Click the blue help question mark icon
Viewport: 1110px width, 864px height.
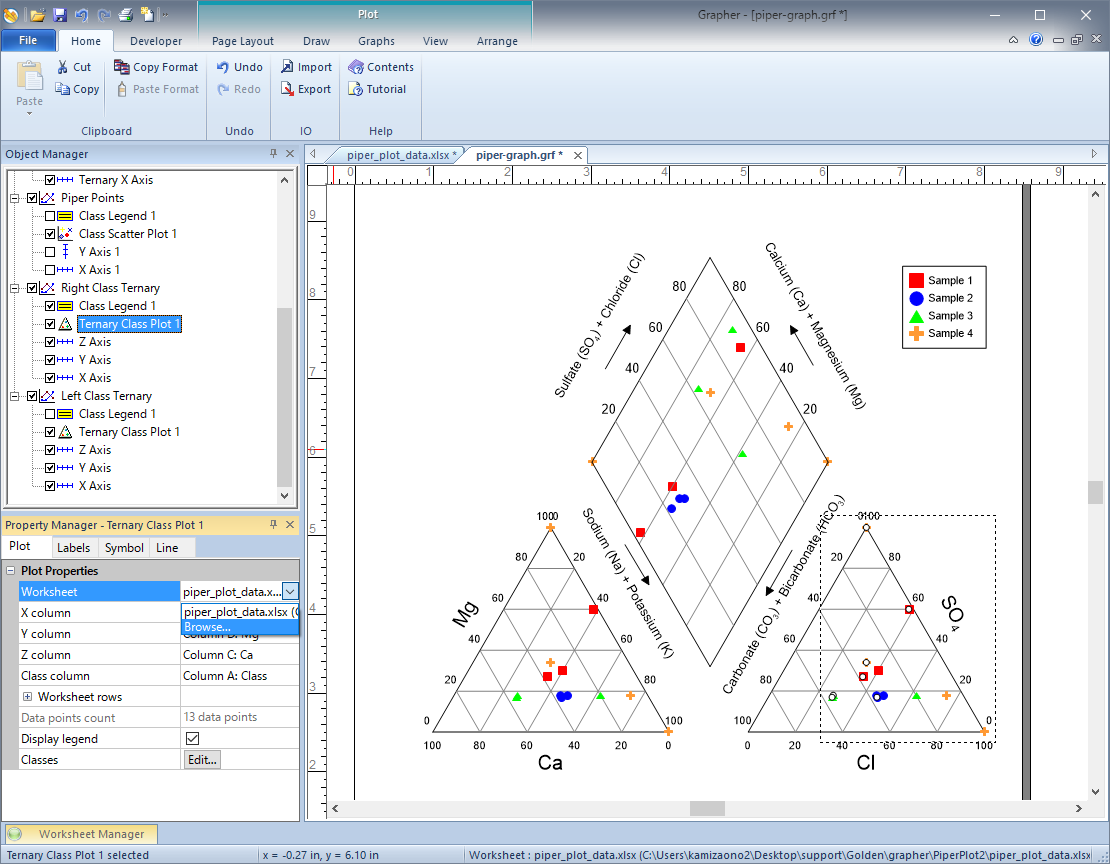pyautogui.click(x=1036, y=40)
